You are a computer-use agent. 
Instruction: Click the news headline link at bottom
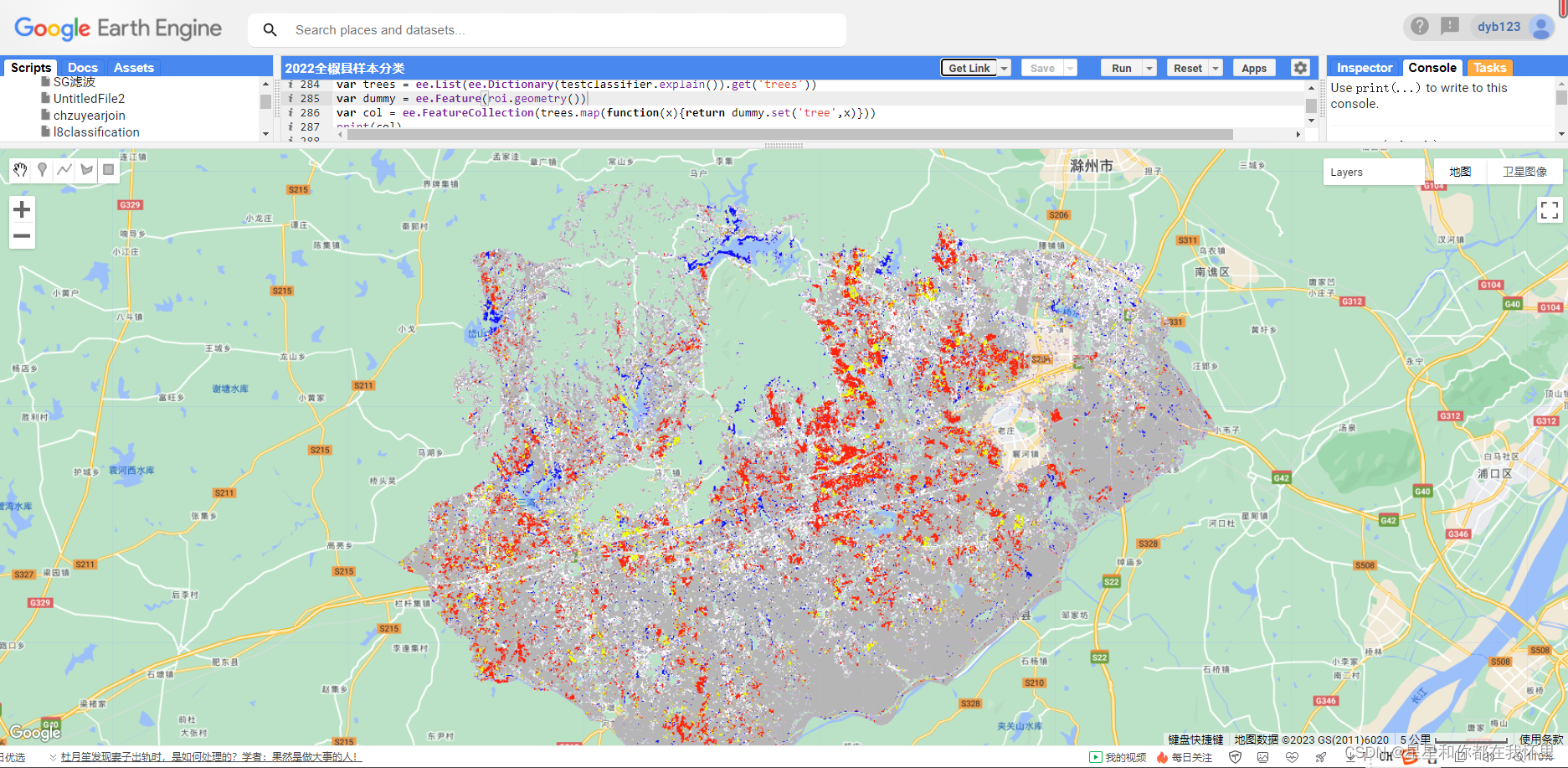(x=211, y=757)
